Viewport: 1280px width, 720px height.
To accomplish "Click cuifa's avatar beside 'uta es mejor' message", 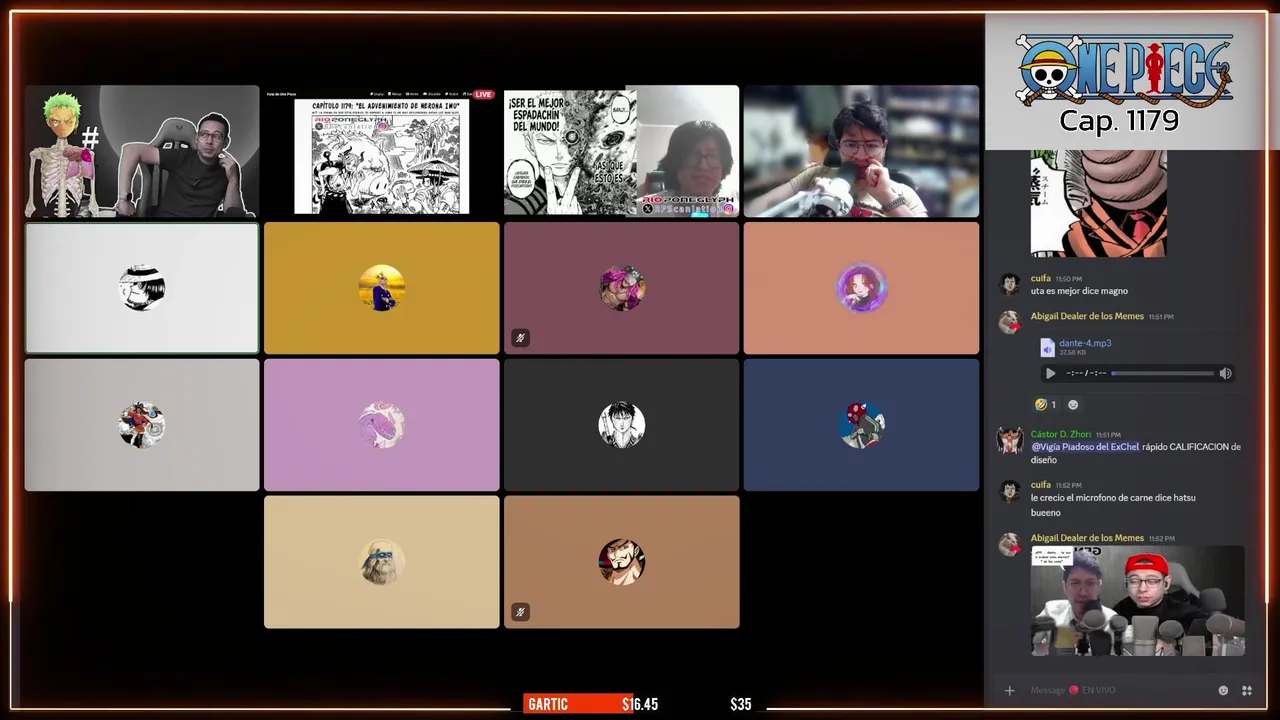I will click(1010, 284).
